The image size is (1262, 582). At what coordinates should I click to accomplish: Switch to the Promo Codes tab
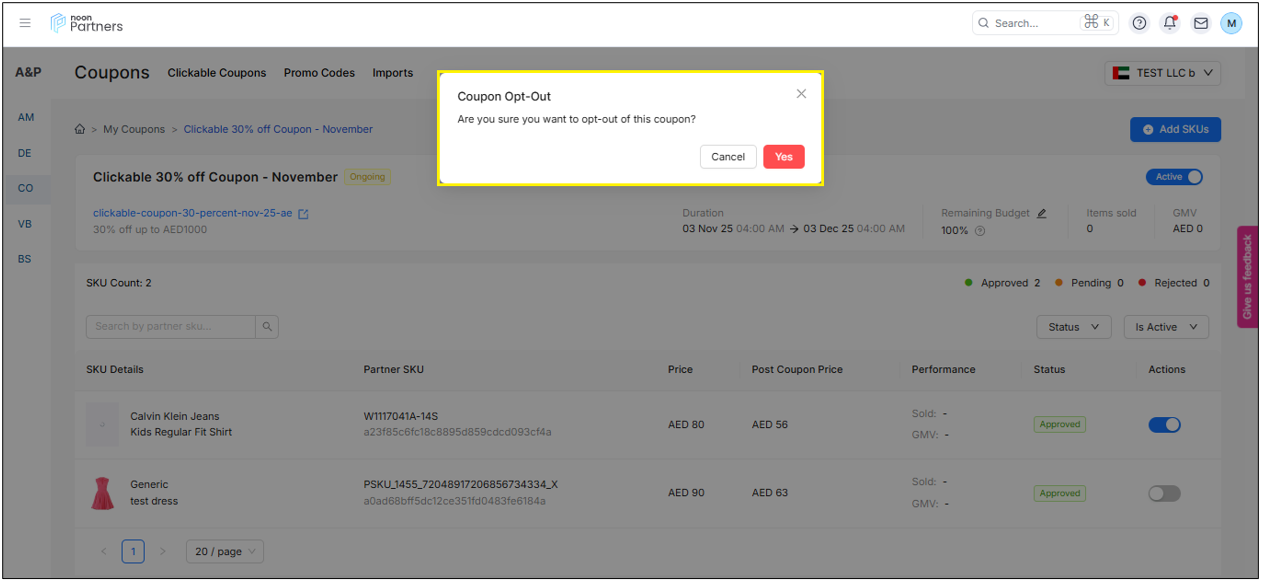319,73
